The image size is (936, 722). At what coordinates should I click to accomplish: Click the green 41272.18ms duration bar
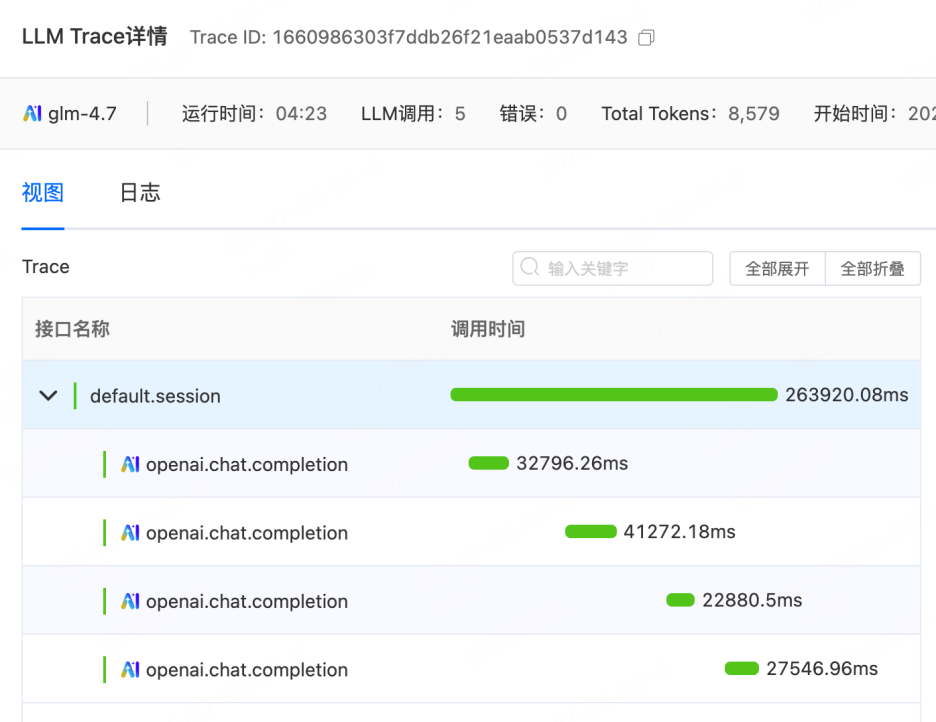tap(591, 531)
